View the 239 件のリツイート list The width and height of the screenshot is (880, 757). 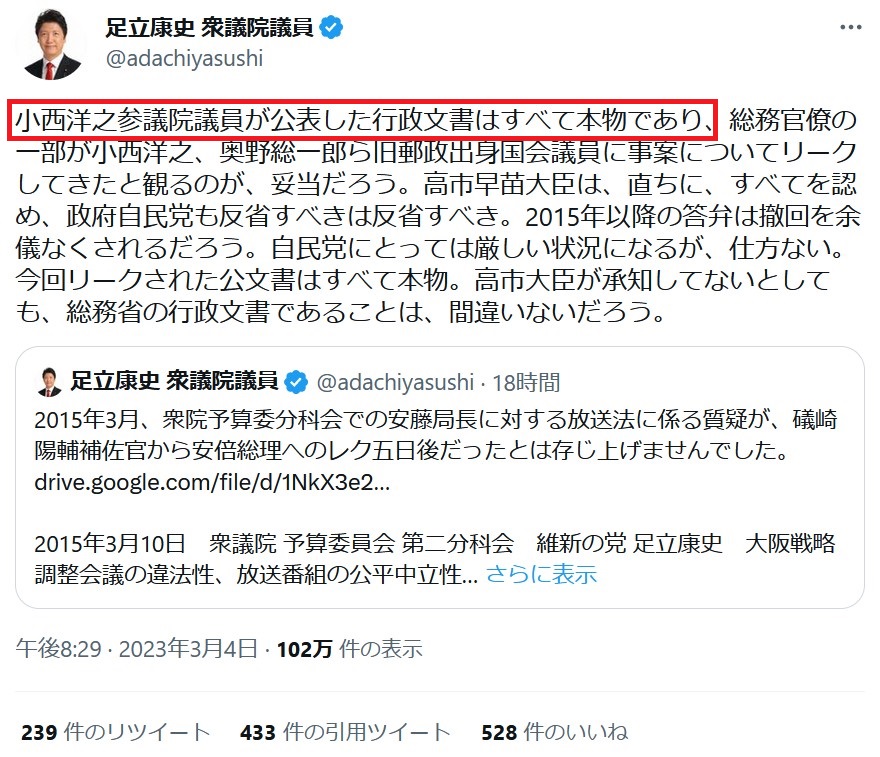[x=116, y=732]
